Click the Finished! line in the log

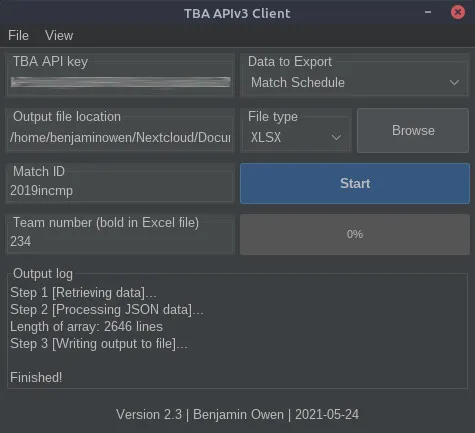36,378
